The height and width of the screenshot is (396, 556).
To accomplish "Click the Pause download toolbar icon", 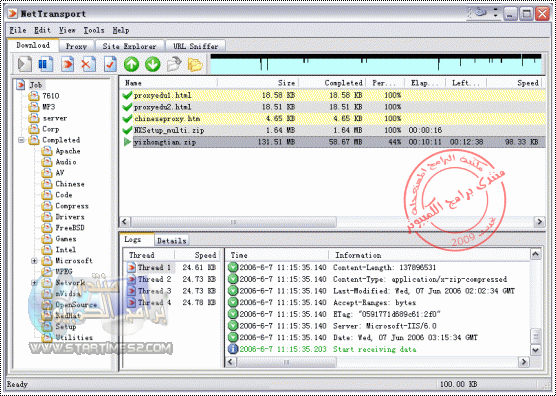I will pos(46,65).
